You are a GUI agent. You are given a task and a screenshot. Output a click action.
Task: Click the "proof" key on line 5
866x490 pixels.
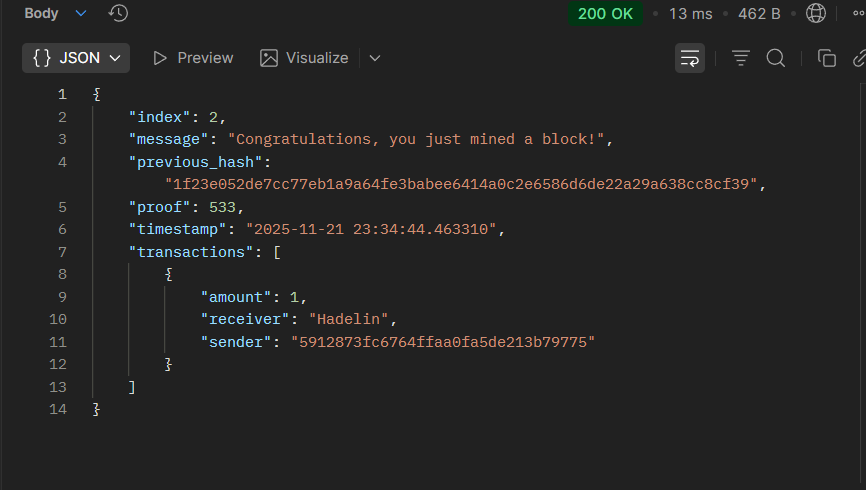click(x=160, y=207)
